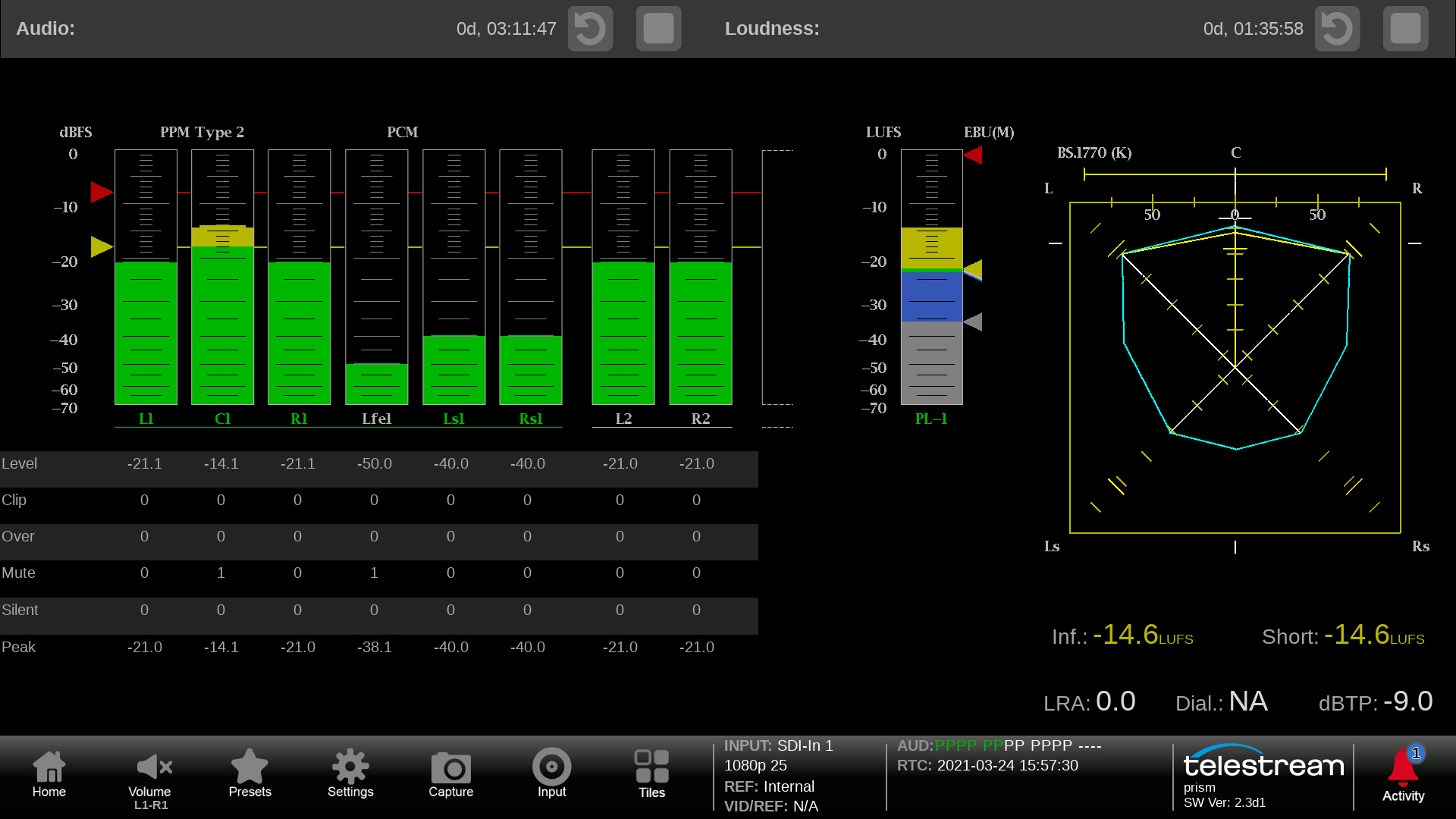Stop the Audio session
Viewport: 1456px width, 819px height.
tap(658, 29)
